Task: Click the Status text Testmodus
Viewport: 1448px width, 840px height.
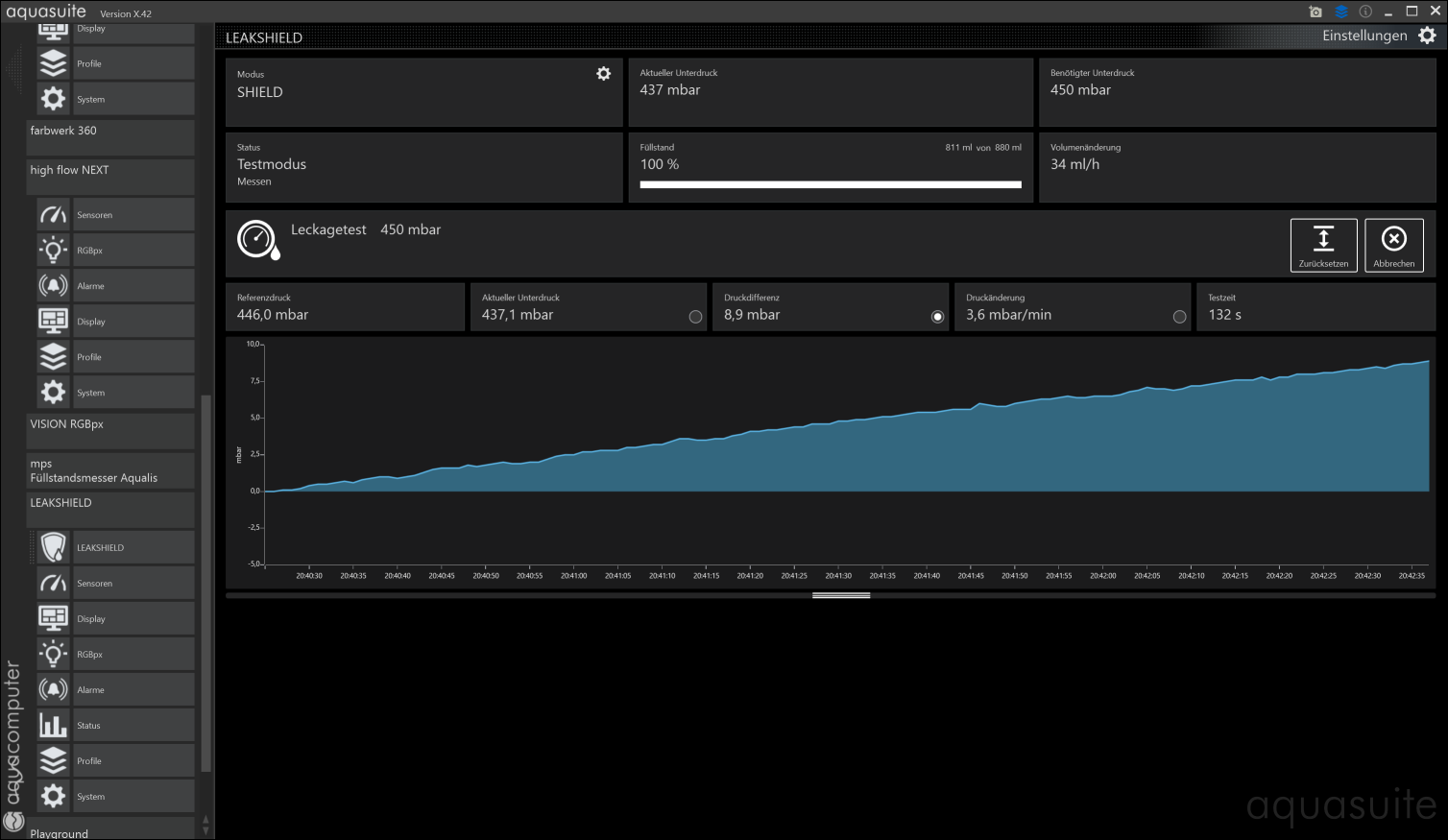Action: tap(272, 164)
